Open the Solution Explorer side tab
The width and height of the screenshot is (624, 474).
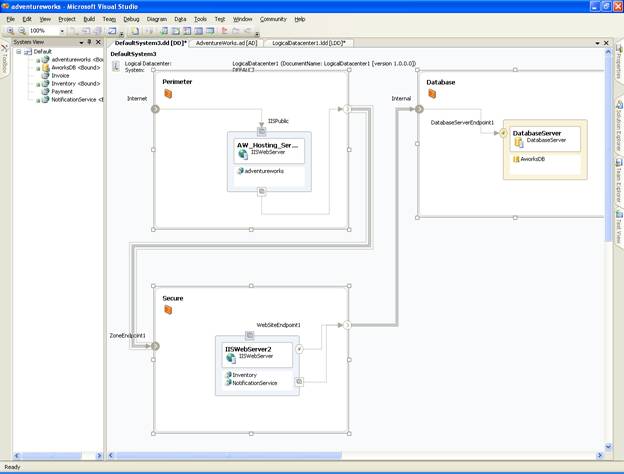(620, 125)
